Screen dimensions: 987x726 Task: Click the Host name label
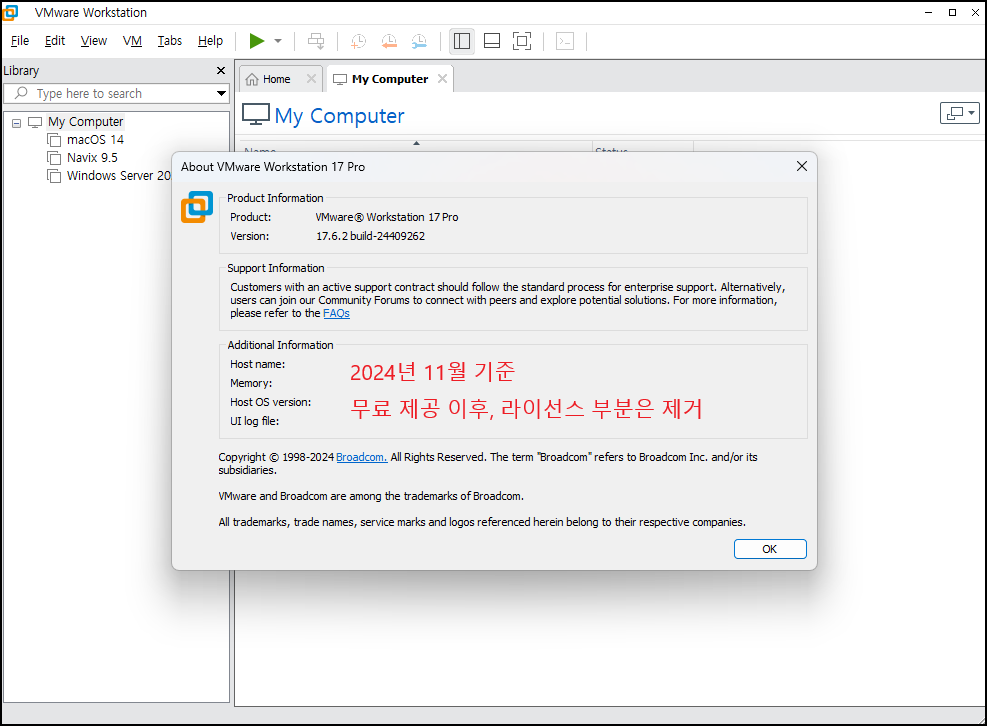[x=257, y=365]
